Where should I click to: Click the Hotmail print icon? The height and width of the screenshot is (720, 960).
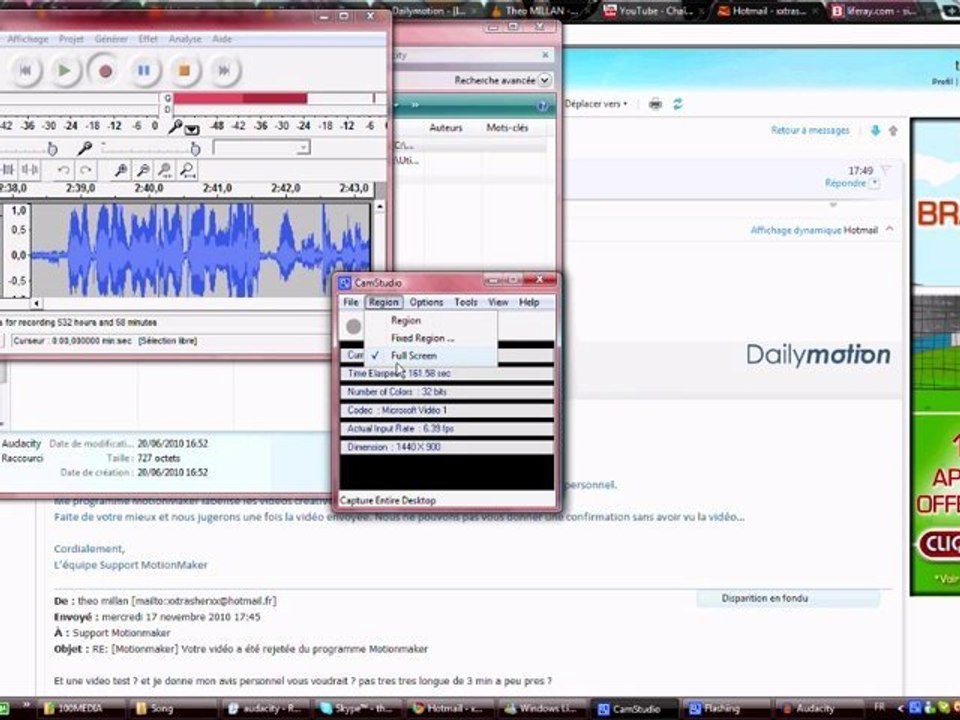[x=655, y=104]
